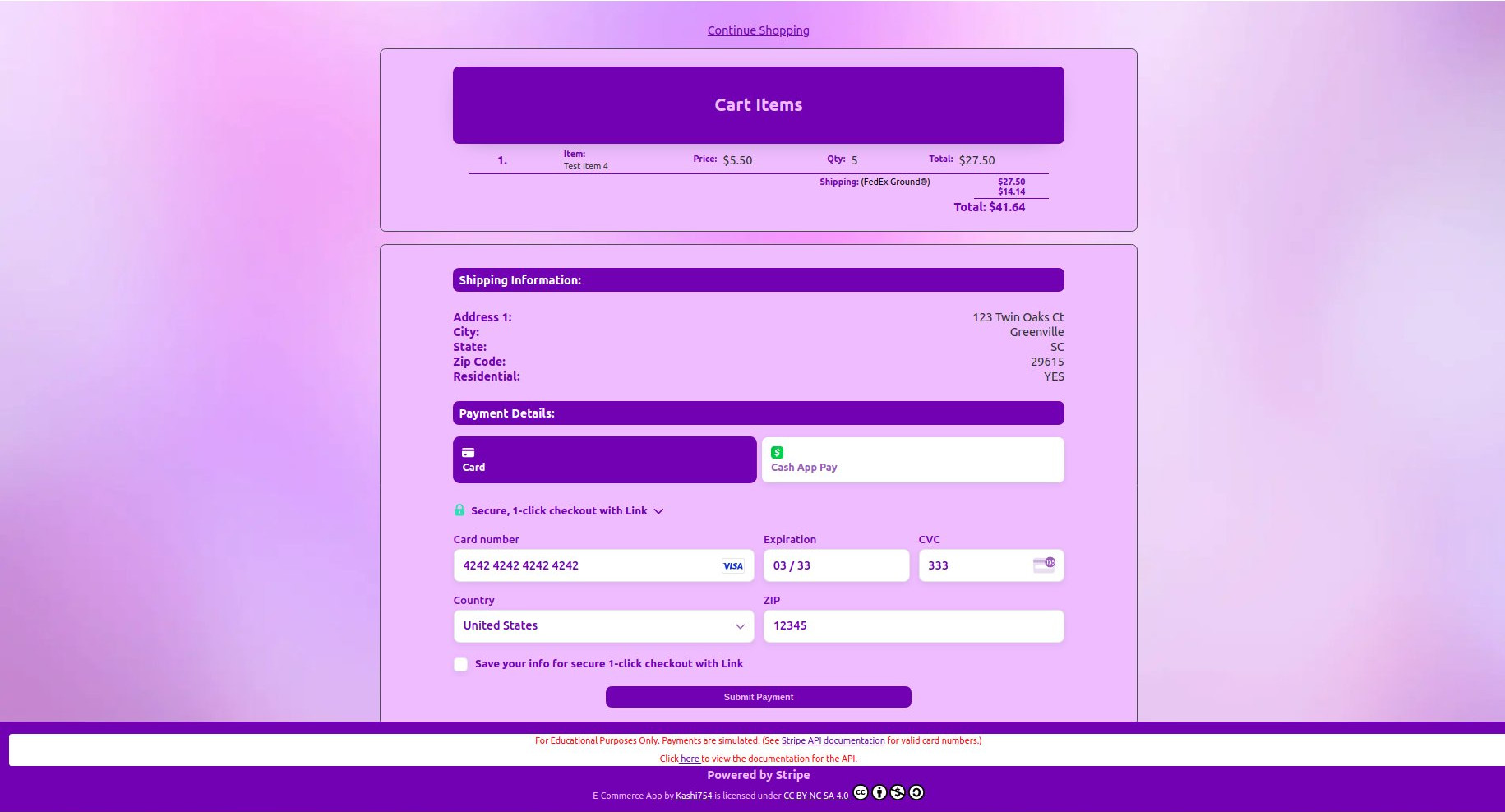Click the card icon in Card tab
This screenshot has height=812, width=1505.
point(468,452)
